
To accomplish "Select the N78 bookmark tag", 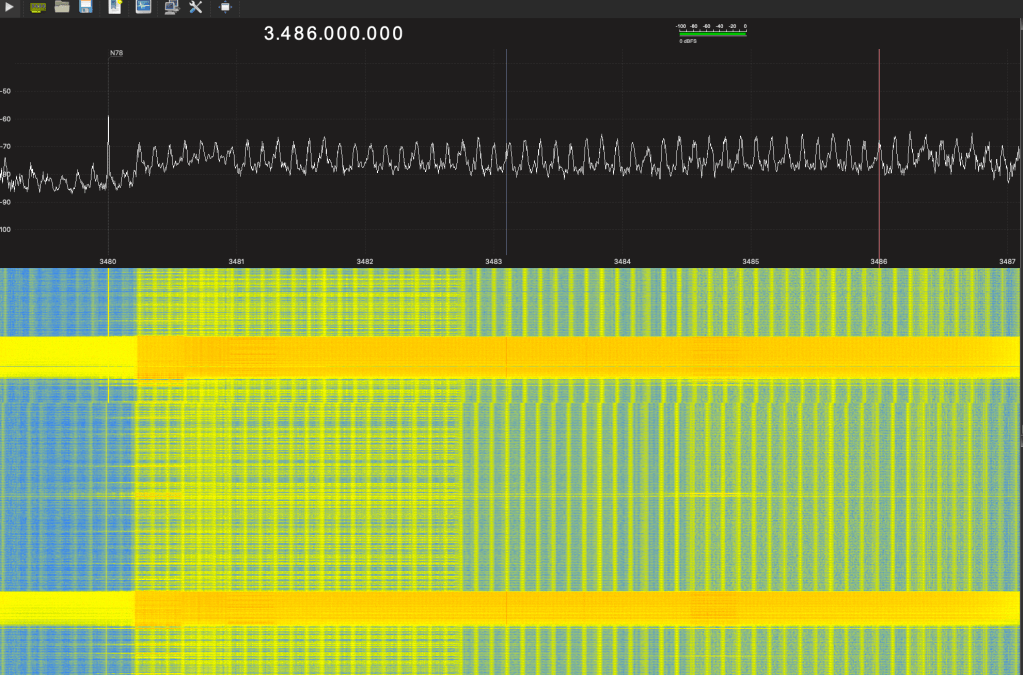I will (116, 53).
